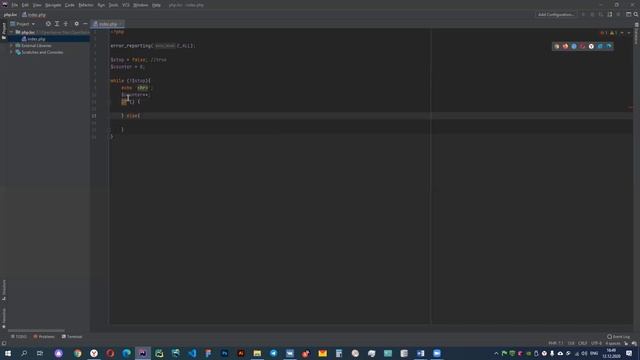
Task: Open Telegram from the taskbar
Action: pyautogui.click(x=273, y=353)
